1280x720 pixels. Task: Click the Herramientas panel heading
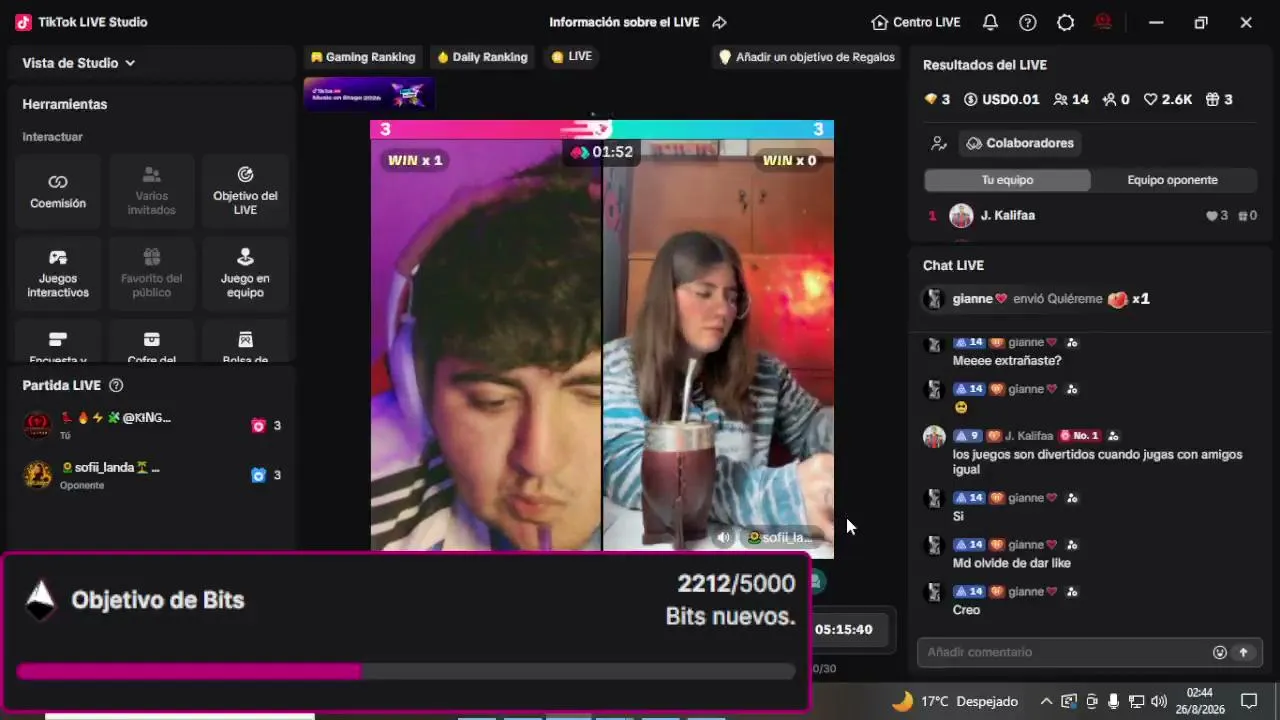pyautogui.click(x=65, y=104)
